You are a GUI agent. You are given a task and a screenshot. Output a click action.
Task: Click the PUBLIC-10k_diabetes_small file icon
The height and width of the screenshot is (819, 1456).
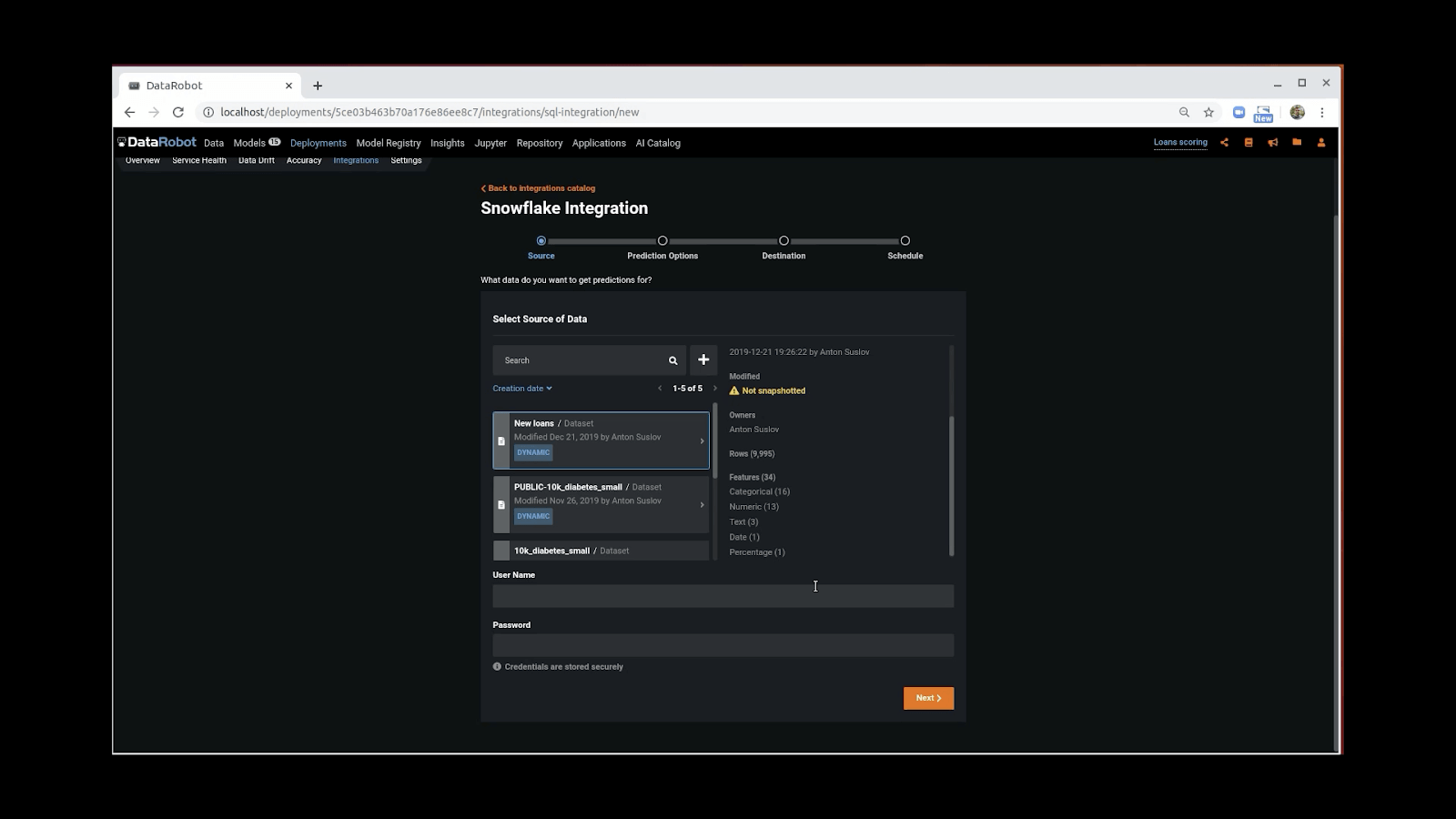[x=501, y=504]
